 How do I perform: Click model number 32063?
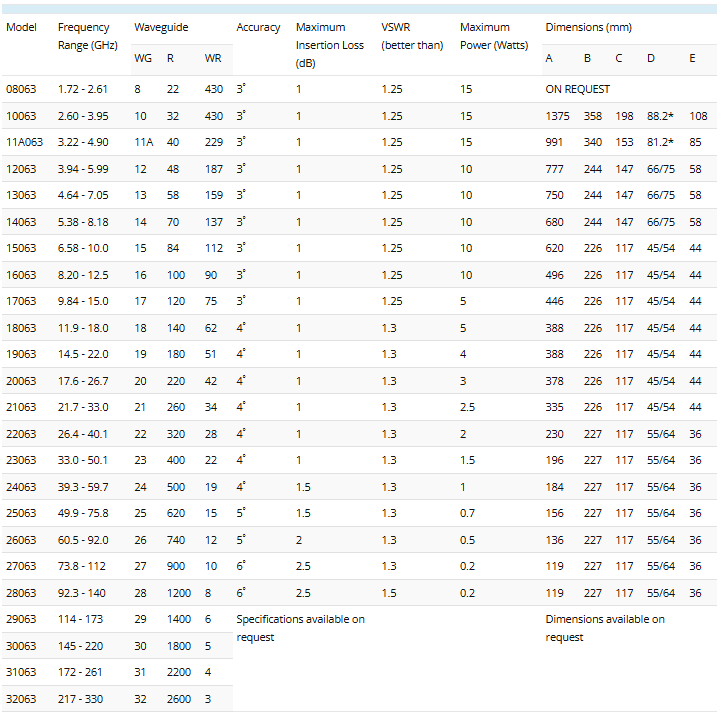21,699
